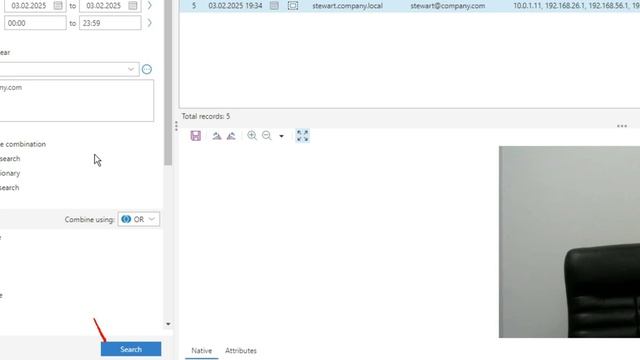The image size is (640, 360).
Task: Open the Combine using OR dropdown
Action: 139,219
